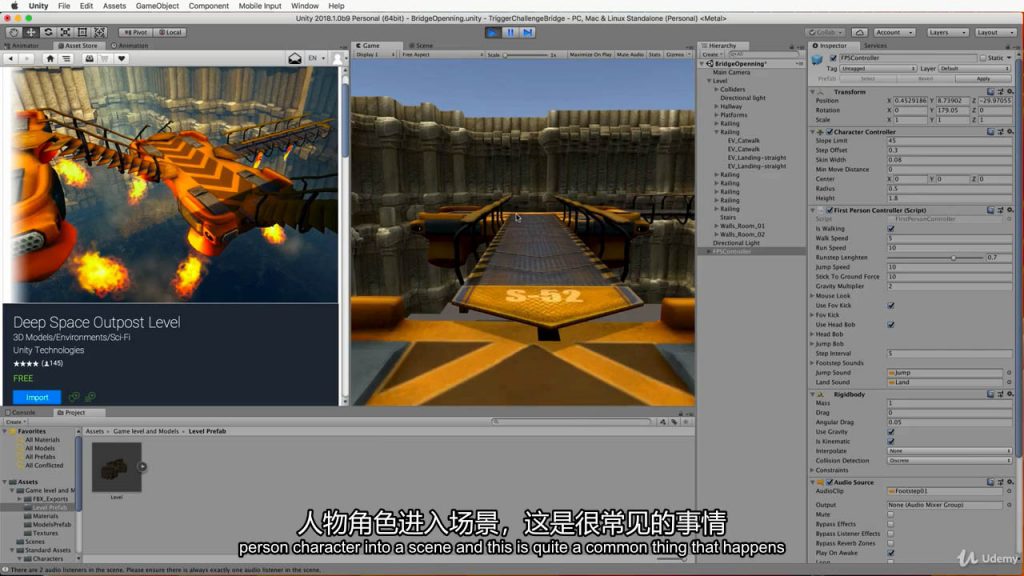Image resolution: width=1024 pixels, height=576 pixels.
Task: Open the GameObject menu
Action: [157, 6]
